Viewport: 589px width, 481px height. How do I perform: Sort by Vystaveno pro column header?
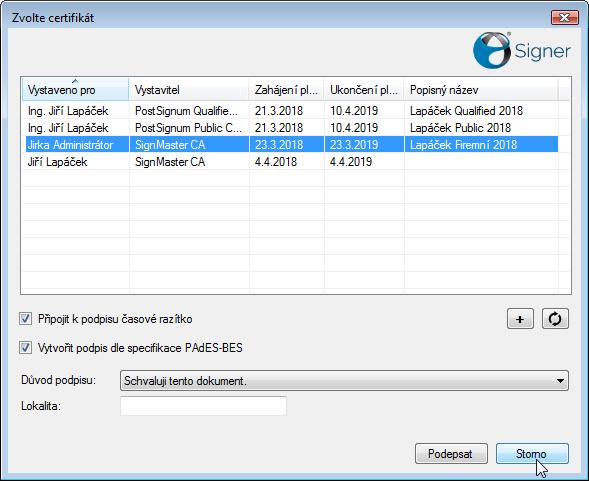[x=75, y=89]
